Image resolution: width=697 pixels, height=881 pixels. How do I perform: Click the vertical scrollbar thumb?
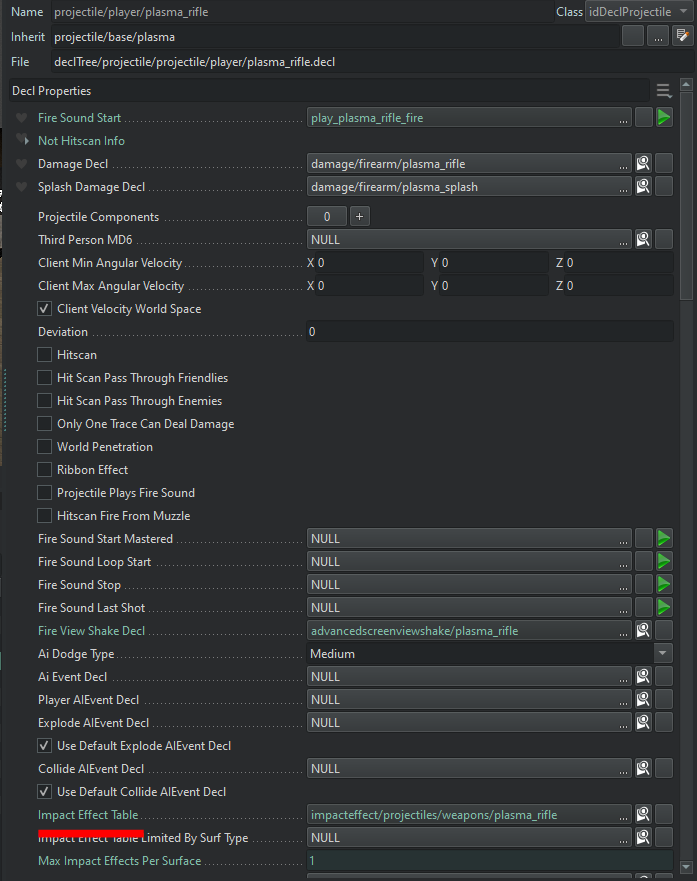pos(686,196)
